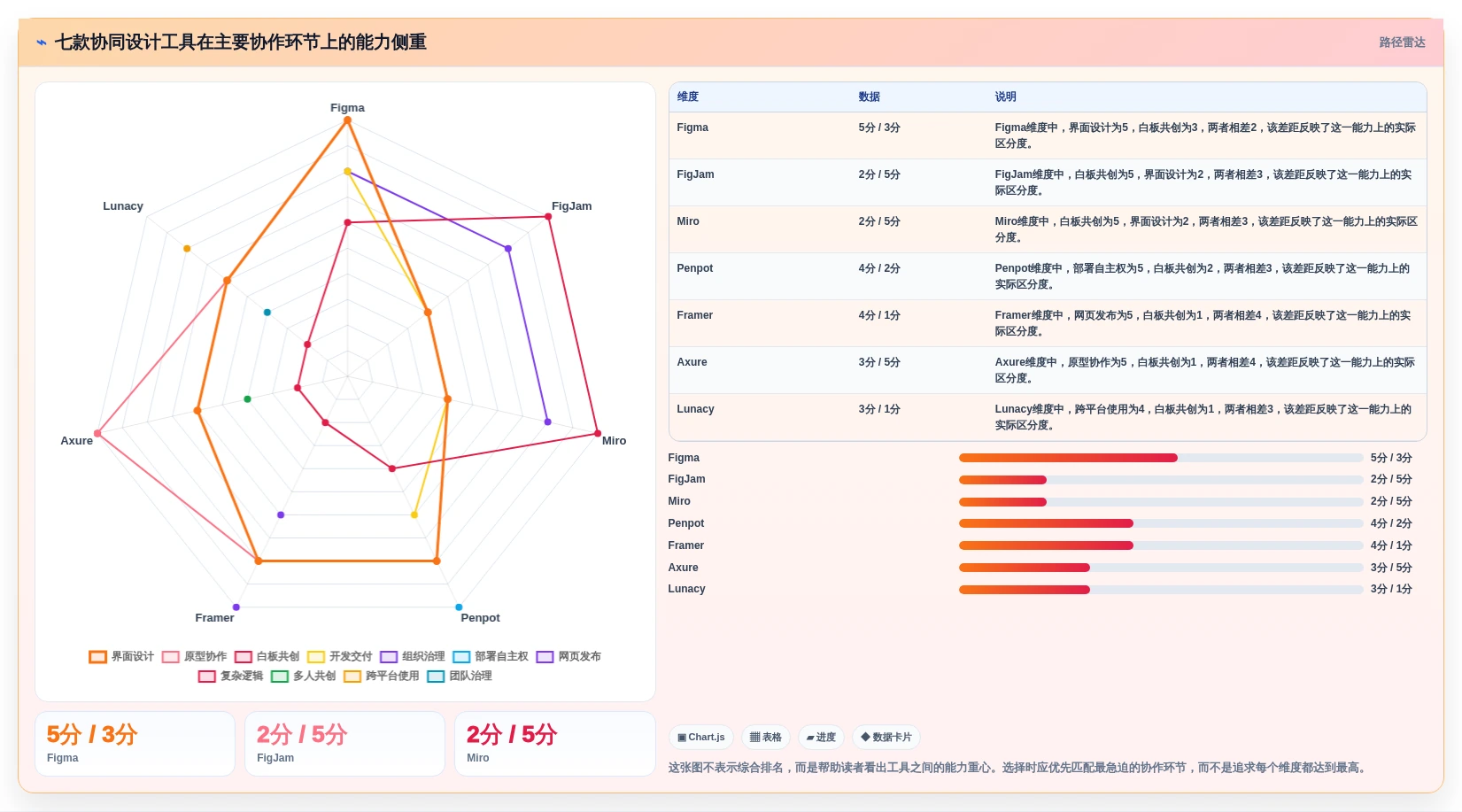This screenshot has height=812, width=1462.
Task: Click the Axure description text in the table
Action: 1205,370
